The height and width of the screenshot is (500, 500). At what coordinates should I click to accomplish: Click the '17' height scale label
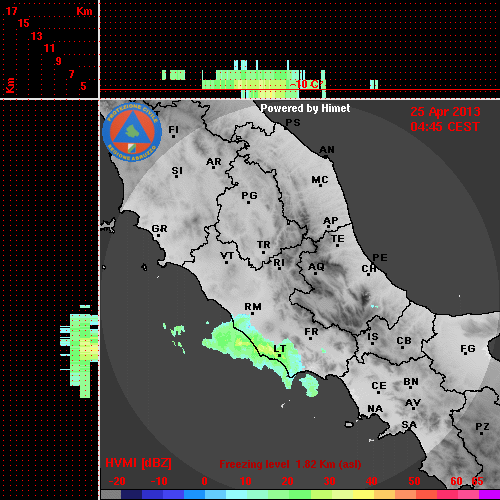point(11,11)
